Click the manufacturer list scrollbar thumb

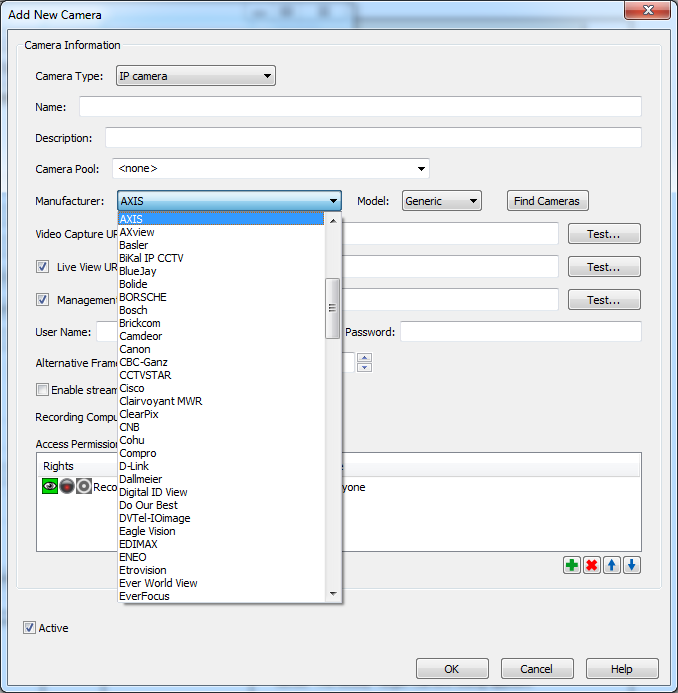tap(332, 308)
